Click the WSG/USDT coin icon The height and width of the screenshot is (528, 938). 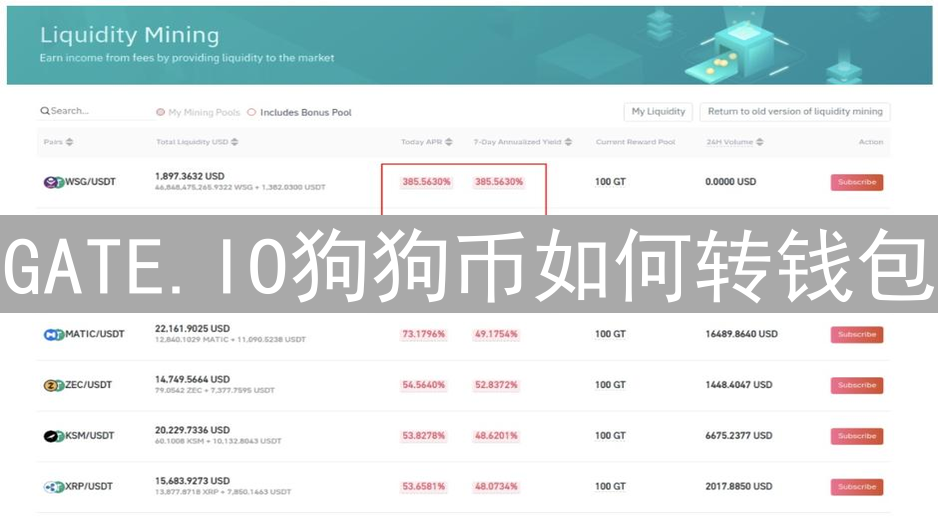(x=53, y=182)
